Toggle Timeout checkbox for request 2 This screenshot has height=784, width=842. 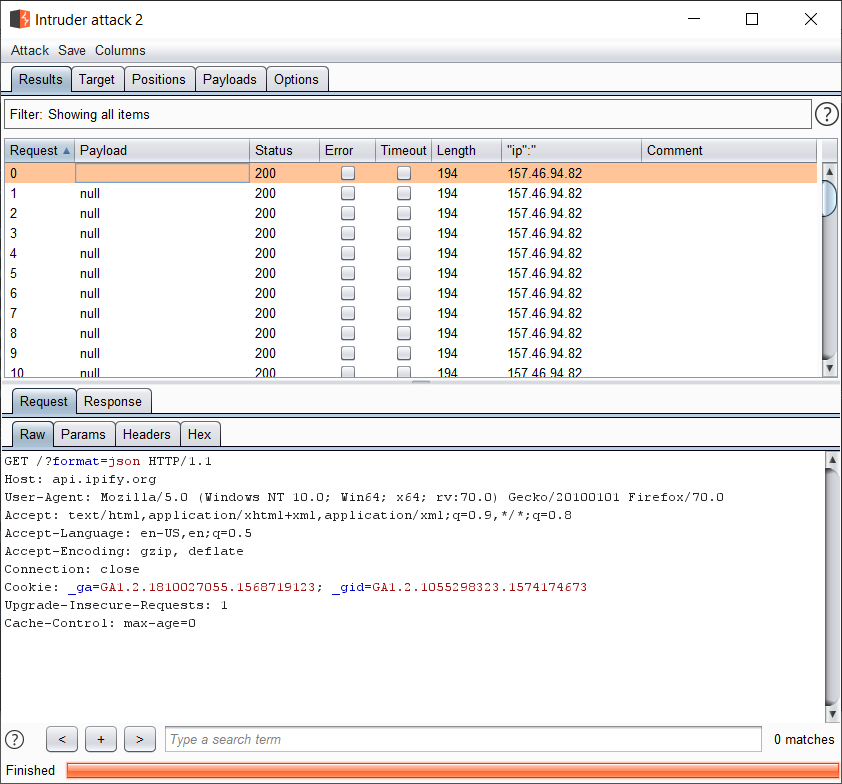point(404,213)
